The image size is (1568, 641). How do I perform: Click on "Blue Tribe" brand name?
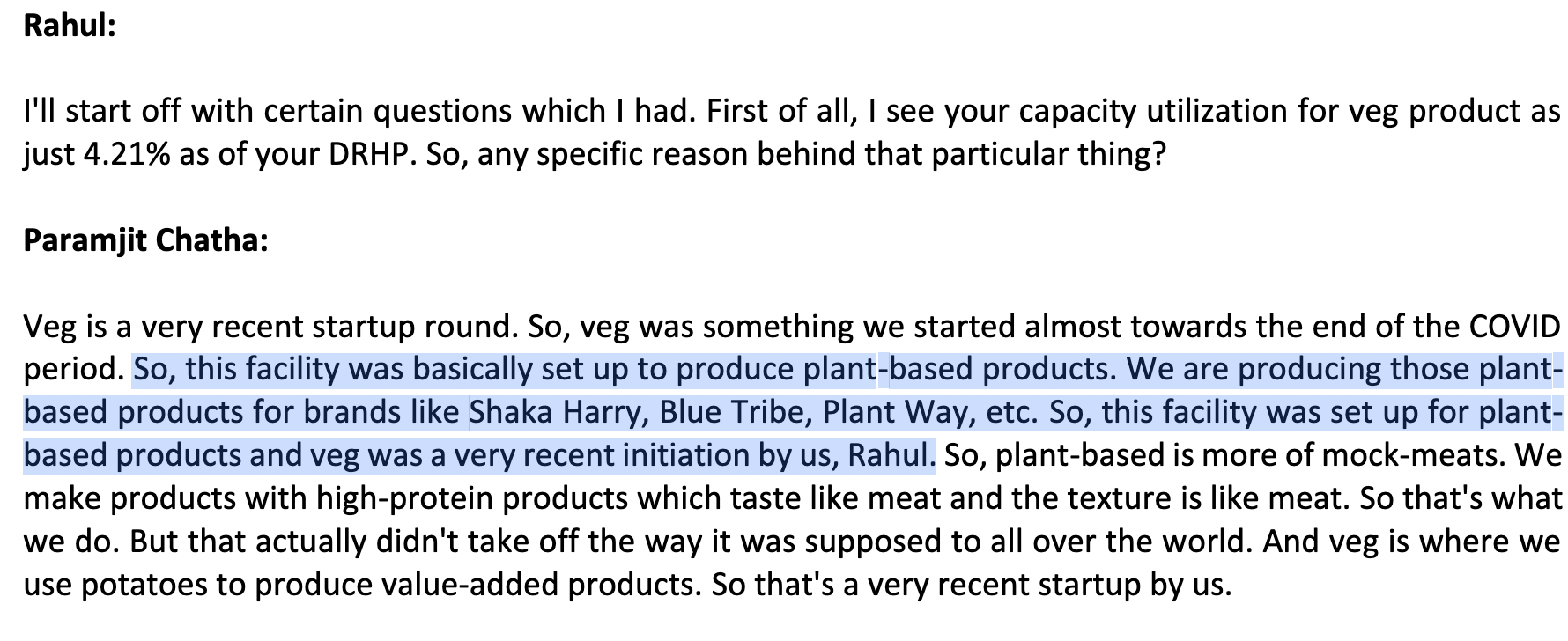733,412
